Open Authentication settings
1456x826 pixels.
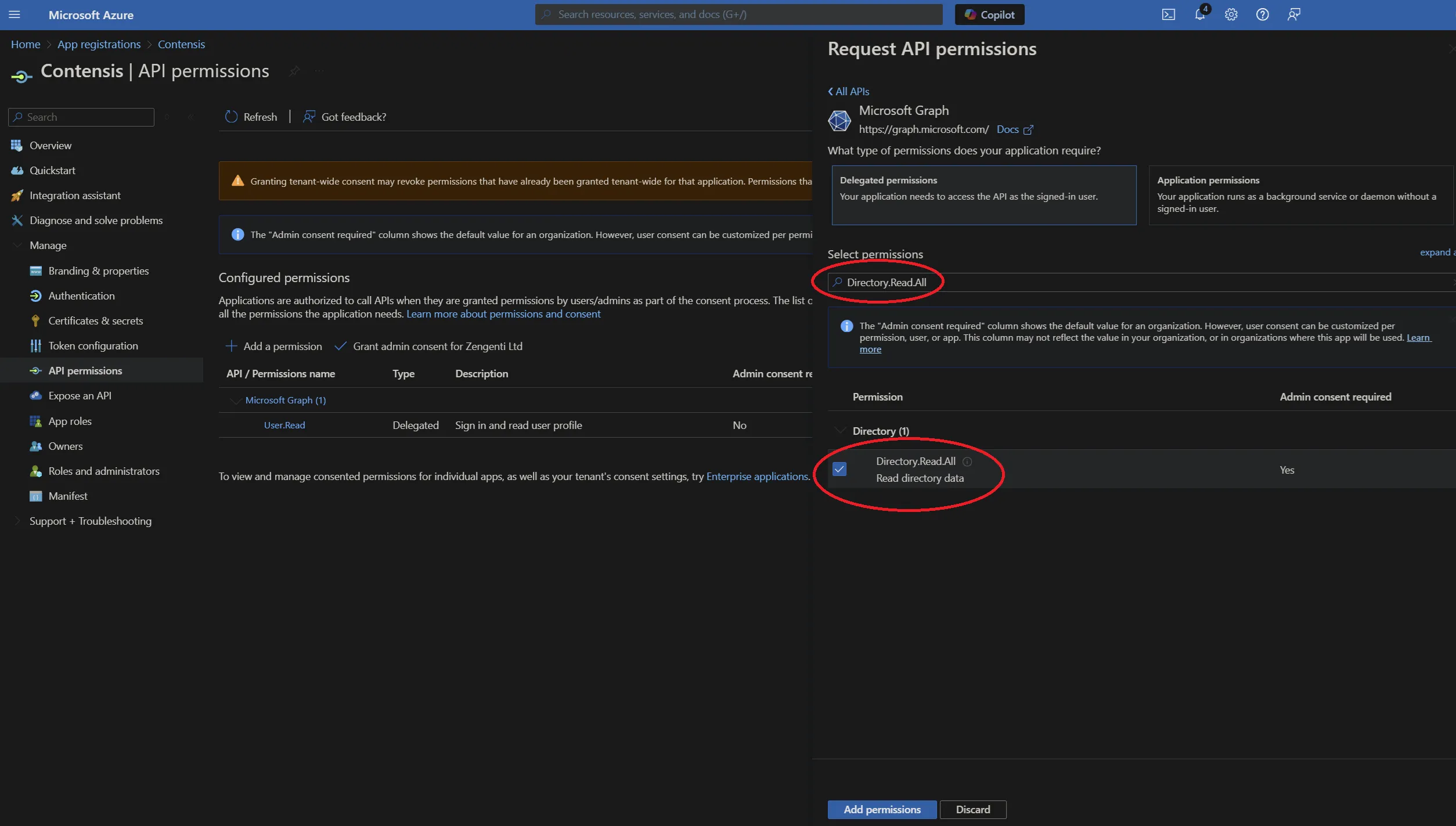coord(81,295)
